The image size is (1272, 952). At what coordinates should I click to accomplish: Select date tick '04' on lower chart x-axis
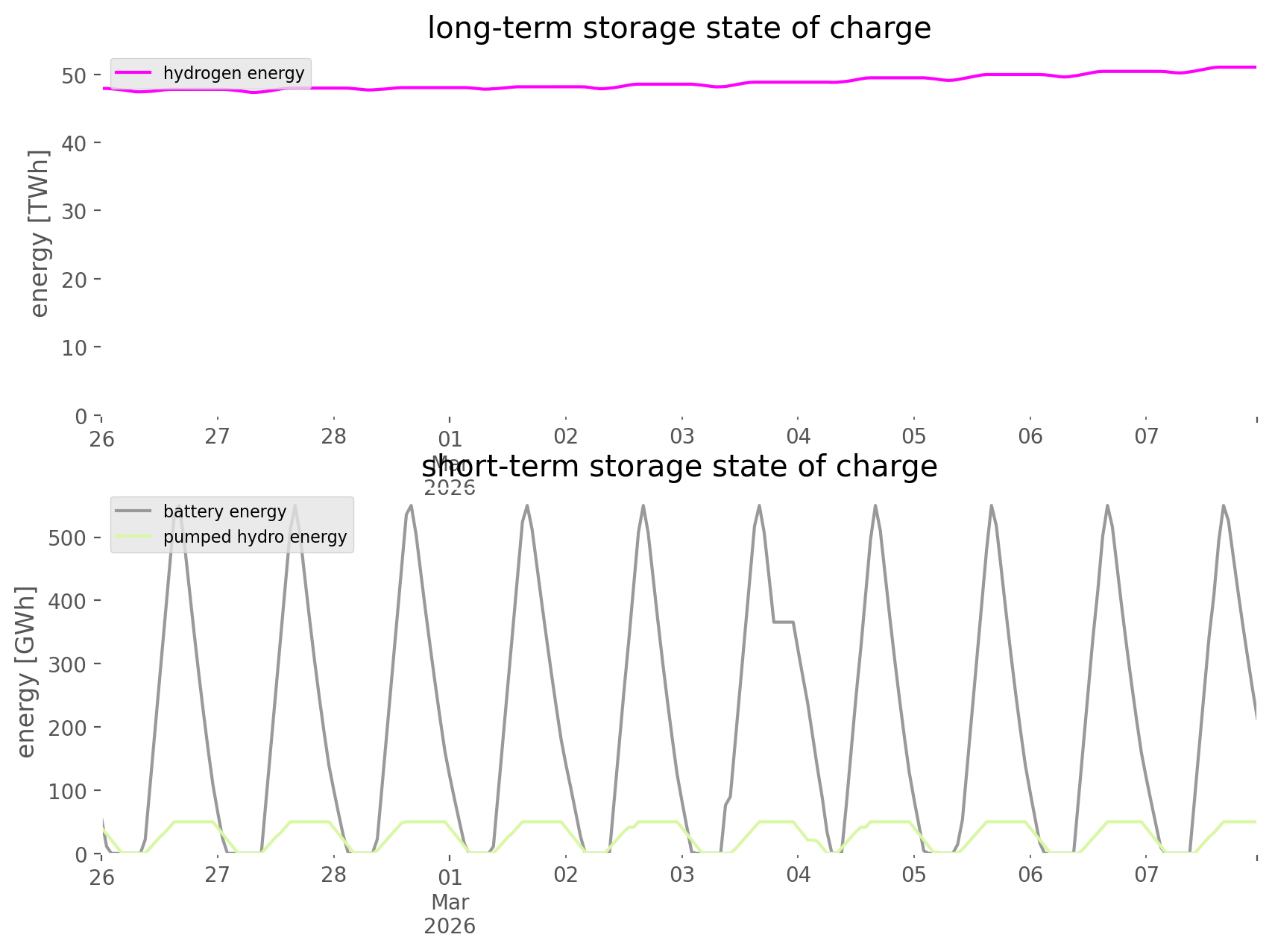798,875
